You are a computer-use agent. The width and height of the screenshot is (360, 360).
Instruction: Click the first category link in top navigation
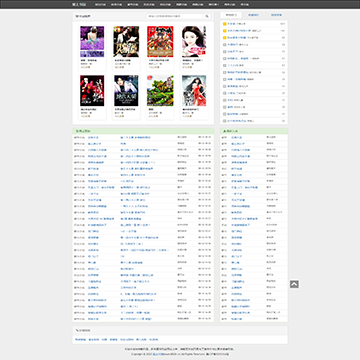[99, 5]
